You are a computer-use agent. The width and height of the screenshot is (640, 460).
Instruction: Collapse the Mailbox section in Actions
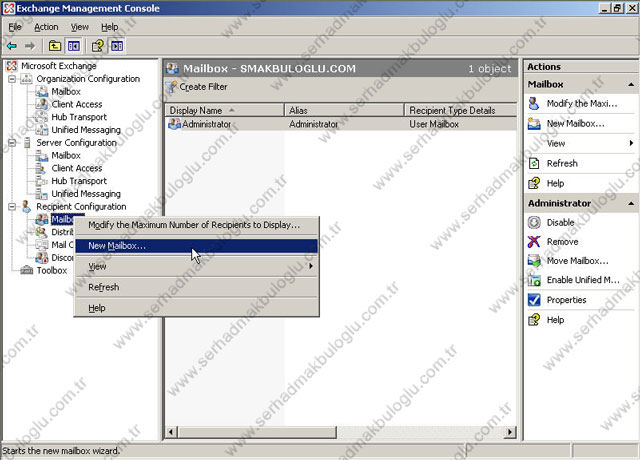(x=631, y=84)
